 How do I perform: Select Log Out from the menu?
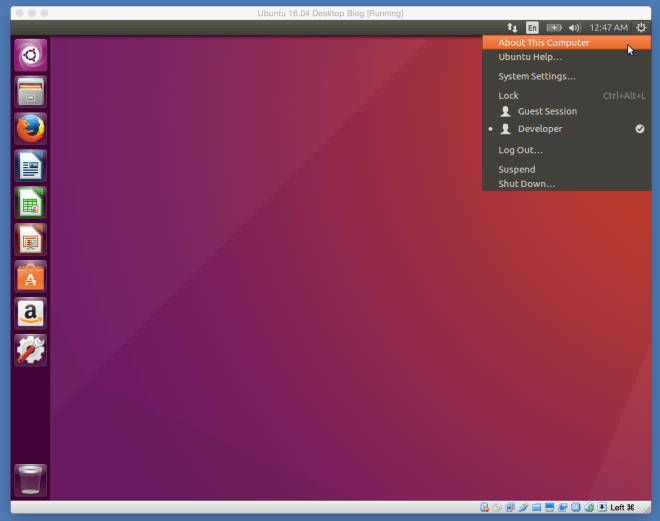click(520, 150)
